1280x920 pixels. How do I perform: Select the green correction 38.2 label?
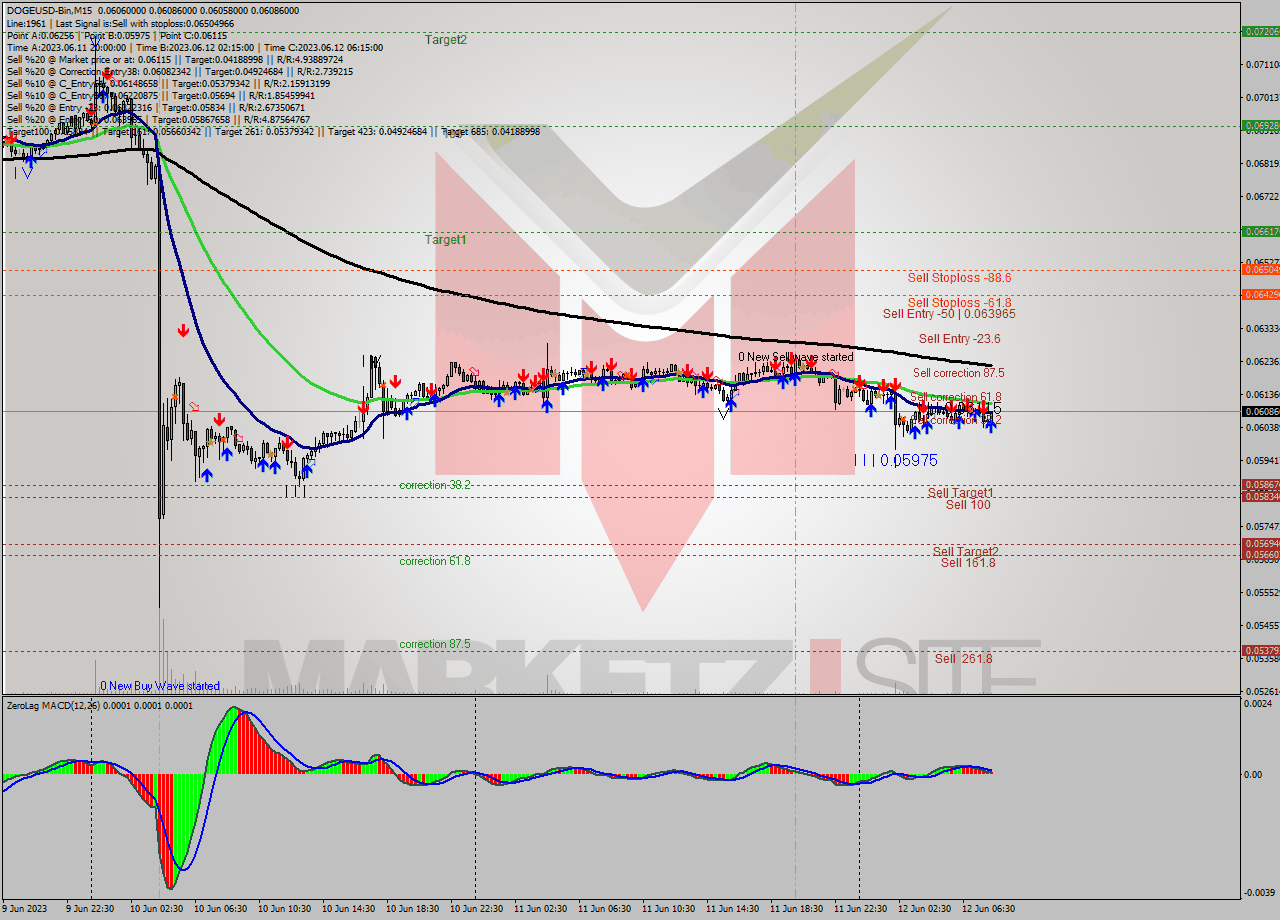(x=435, y=485)
